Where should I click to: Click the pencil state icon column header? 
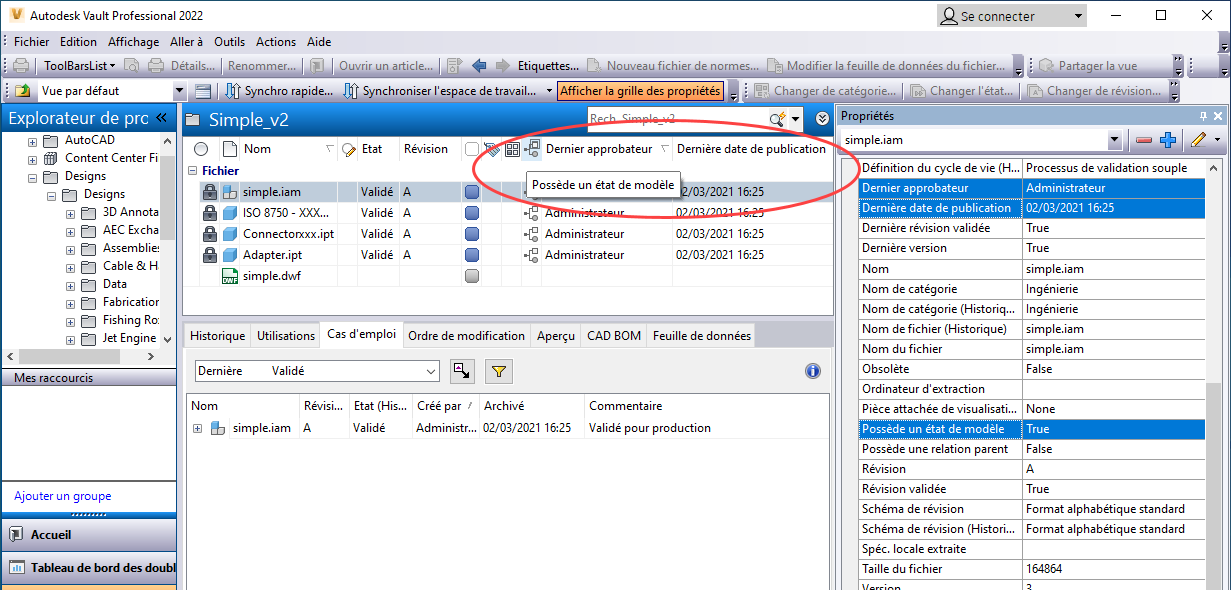pyautogui.click(x=349, y=150)
